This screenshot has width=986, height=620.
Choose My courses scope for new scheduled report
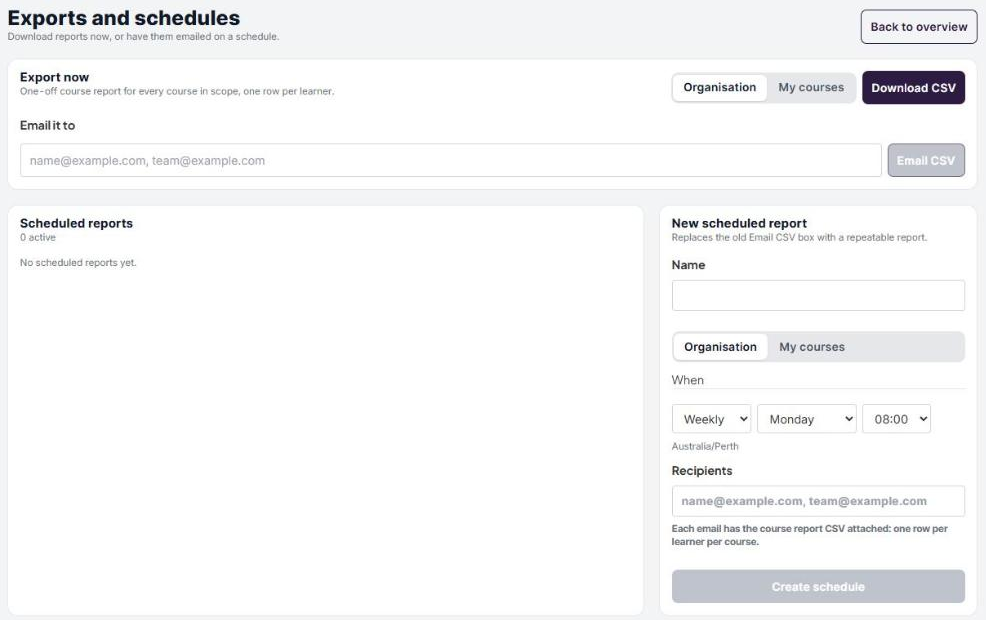tap(812, 347)
